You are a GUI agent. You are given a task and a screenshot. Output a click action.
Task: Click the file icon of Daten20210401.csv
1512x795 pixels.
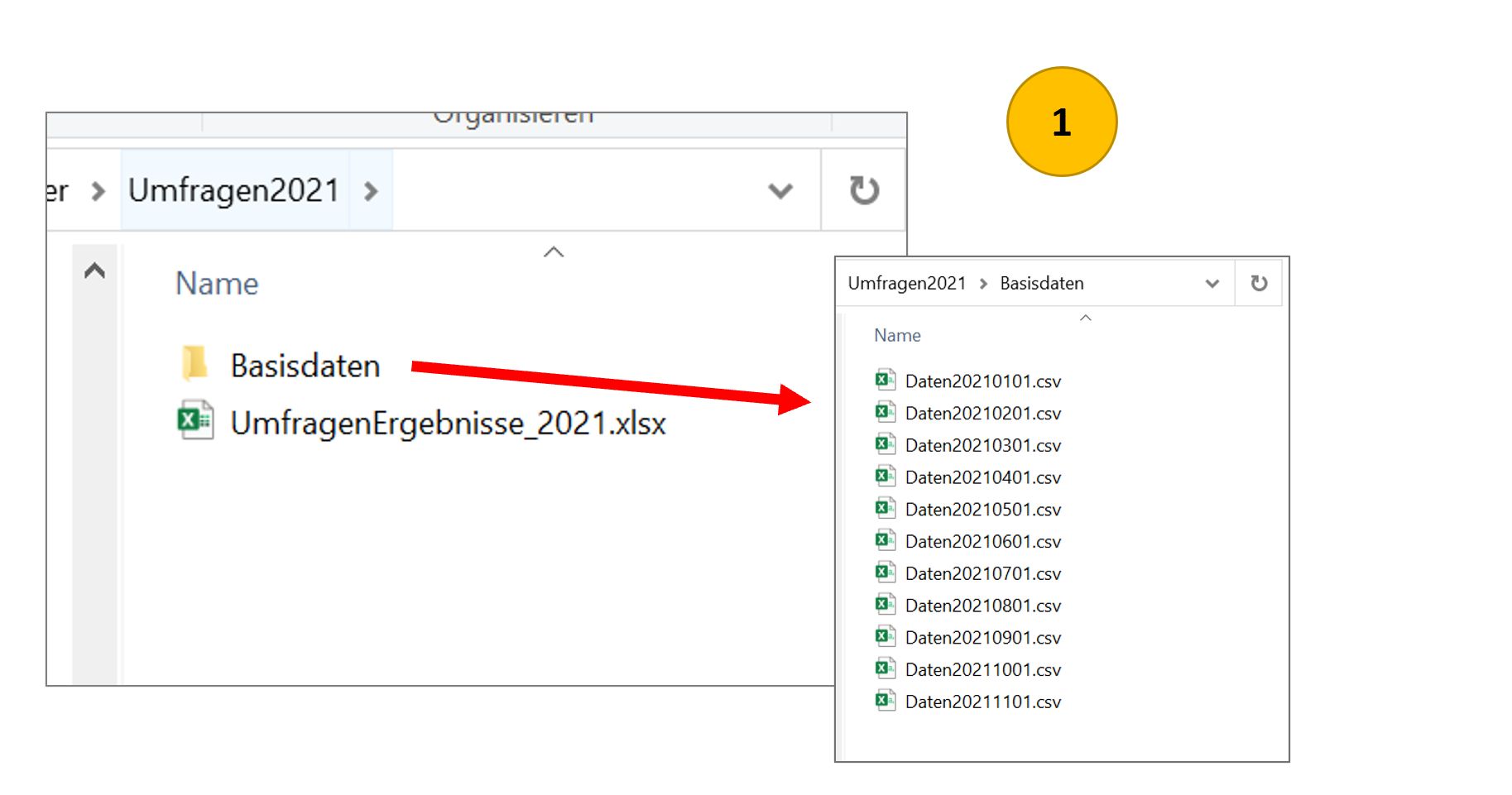click(x=886, y=477)
